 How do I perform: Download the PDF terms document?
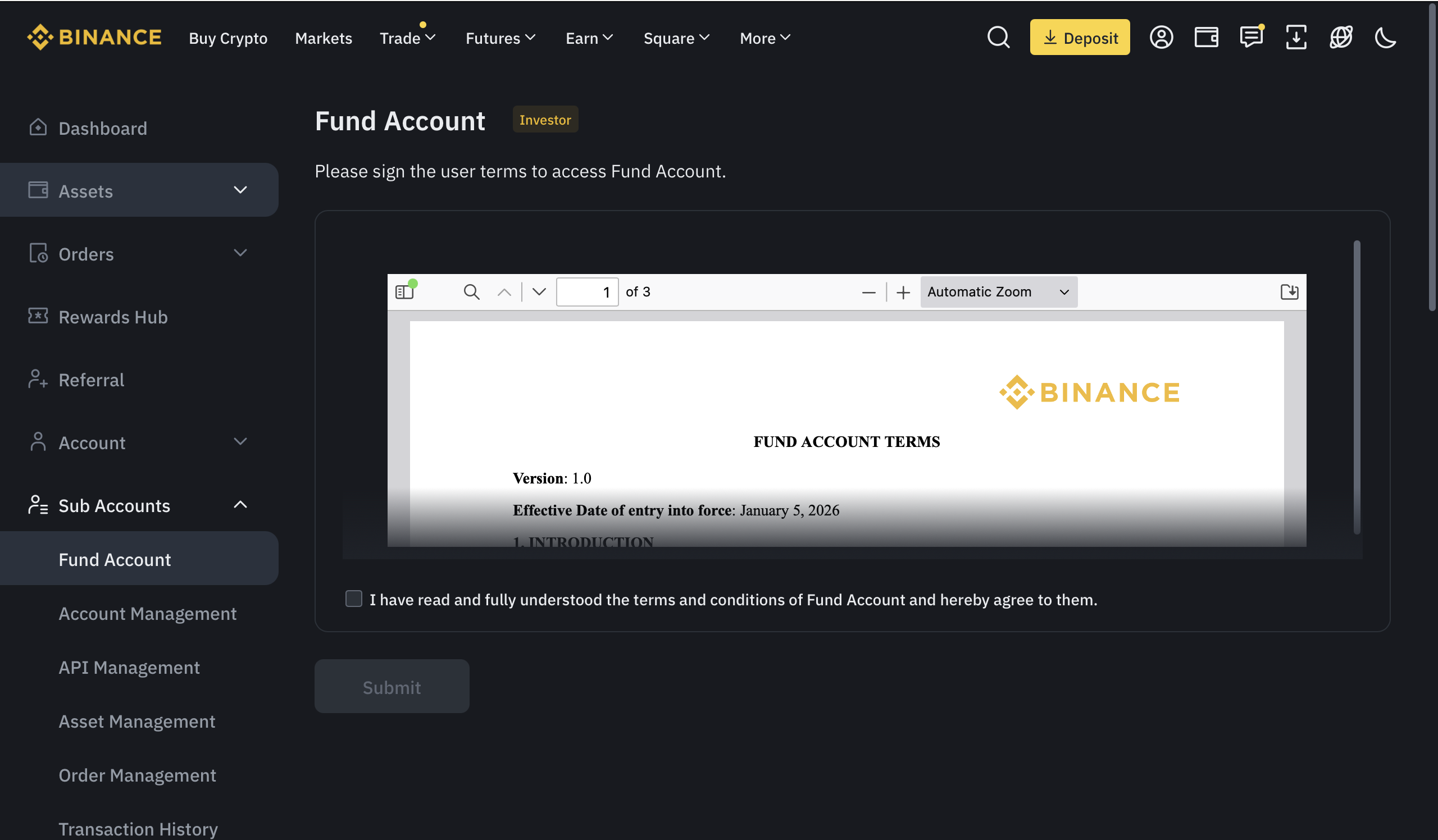click(1289, 292)
